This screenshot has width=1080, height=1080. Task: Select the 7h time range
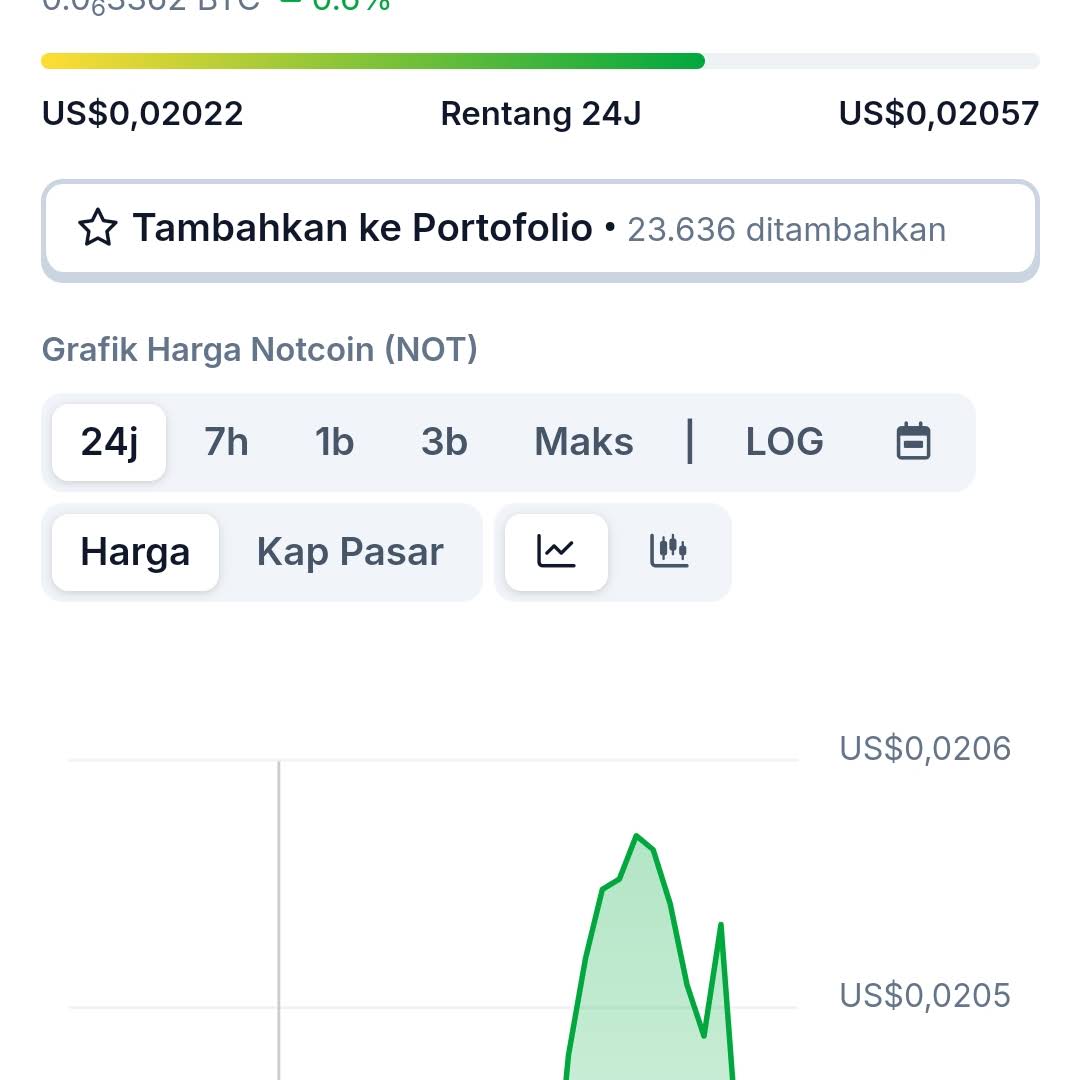(226, 442)
